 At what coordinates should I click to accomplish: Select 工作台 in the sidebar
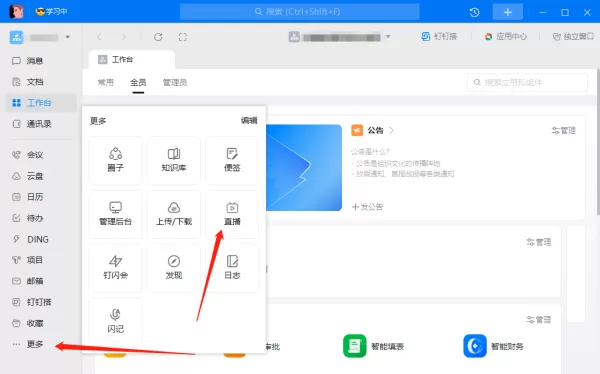click(41, 103)
